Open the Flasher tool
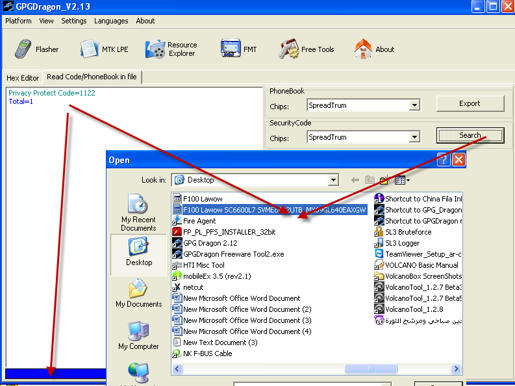The height and width of the screenshot is (386, 515). 37,49
